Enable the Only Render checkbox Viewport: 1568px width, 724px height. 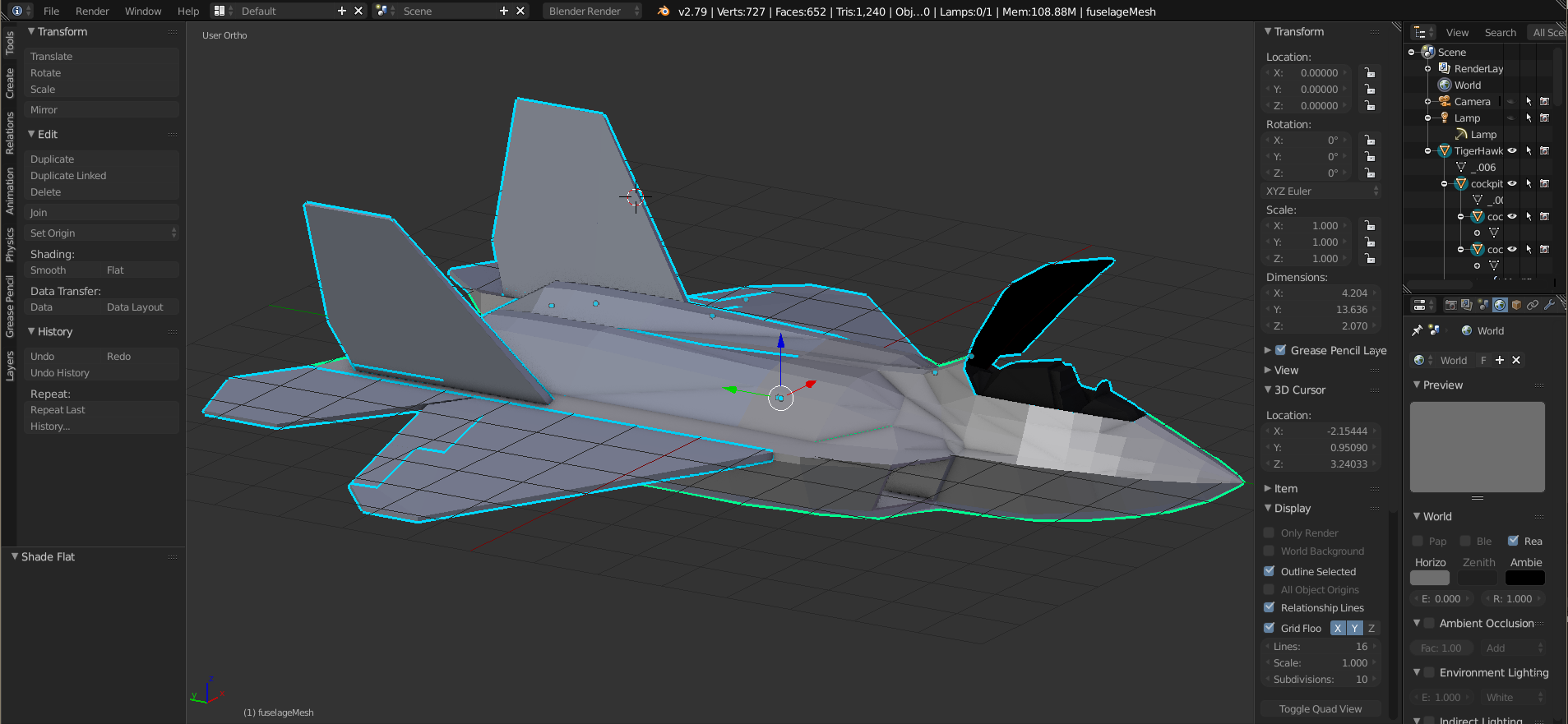click(1269, 533)
